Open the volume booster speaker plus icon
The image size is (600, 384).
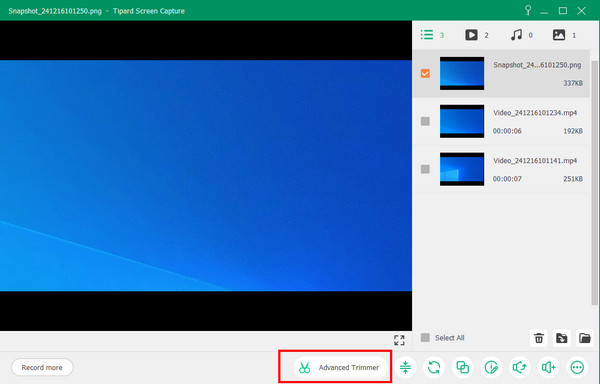click(x=548, y=368)
